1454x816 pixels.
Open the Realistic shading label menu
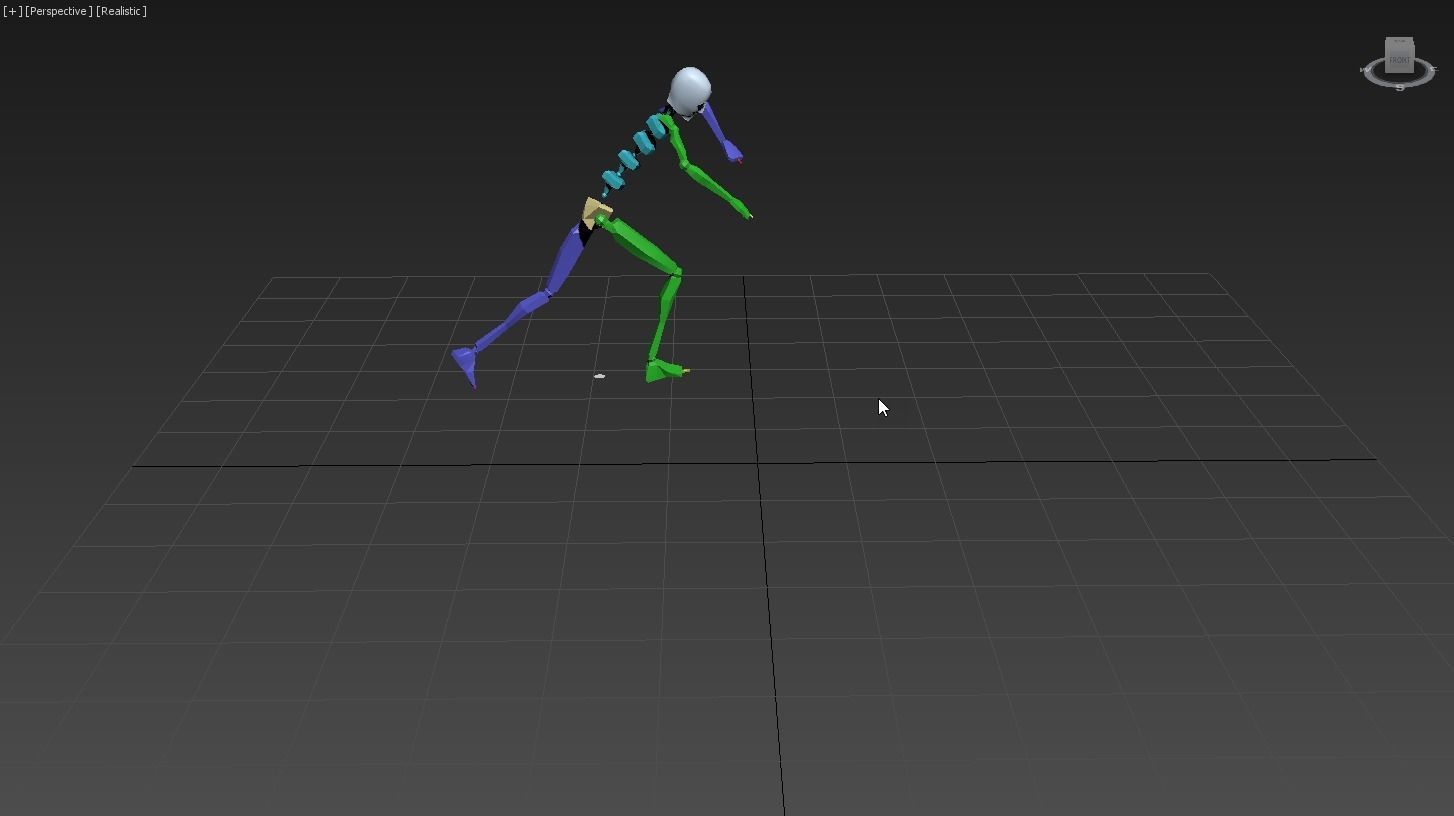[x=121, y=11]
